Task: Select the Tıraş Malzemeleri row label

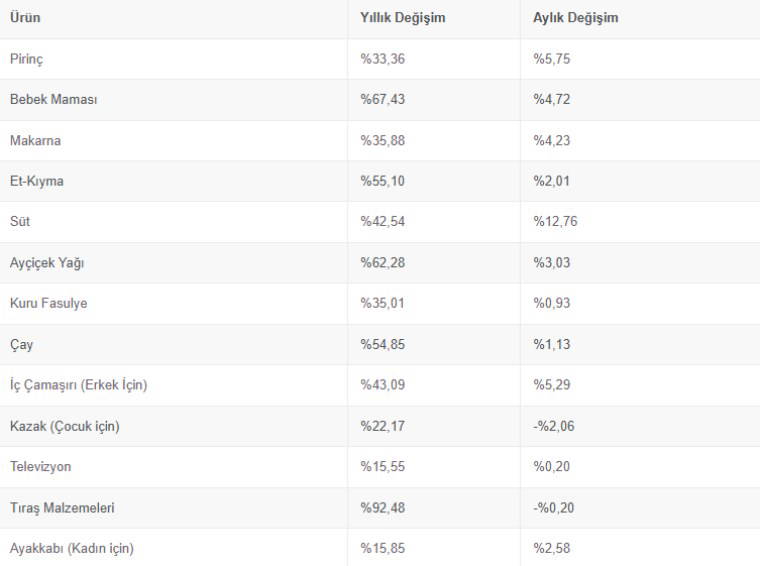Action: 62,508
